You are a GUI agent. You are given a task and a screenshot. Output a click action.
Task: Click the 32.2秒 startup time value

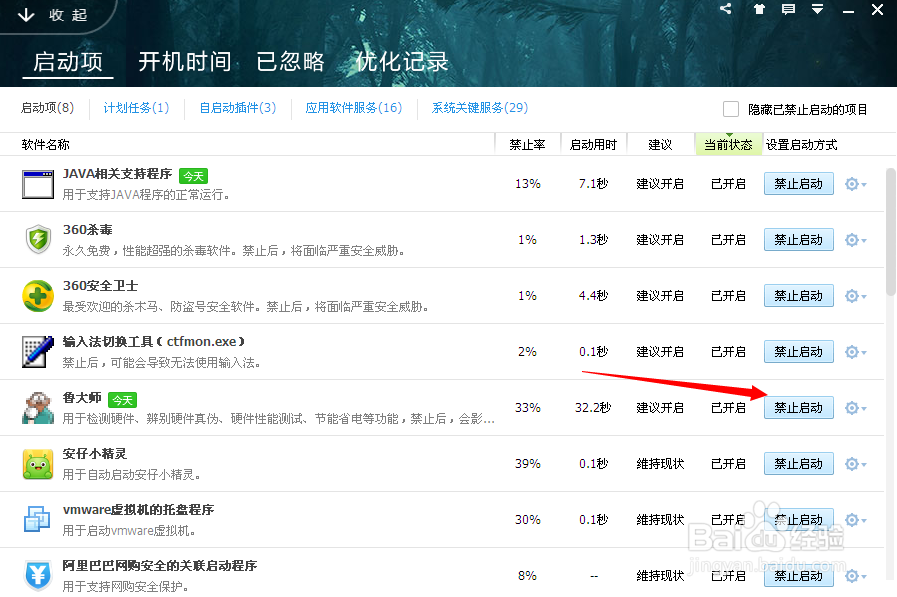593,408
